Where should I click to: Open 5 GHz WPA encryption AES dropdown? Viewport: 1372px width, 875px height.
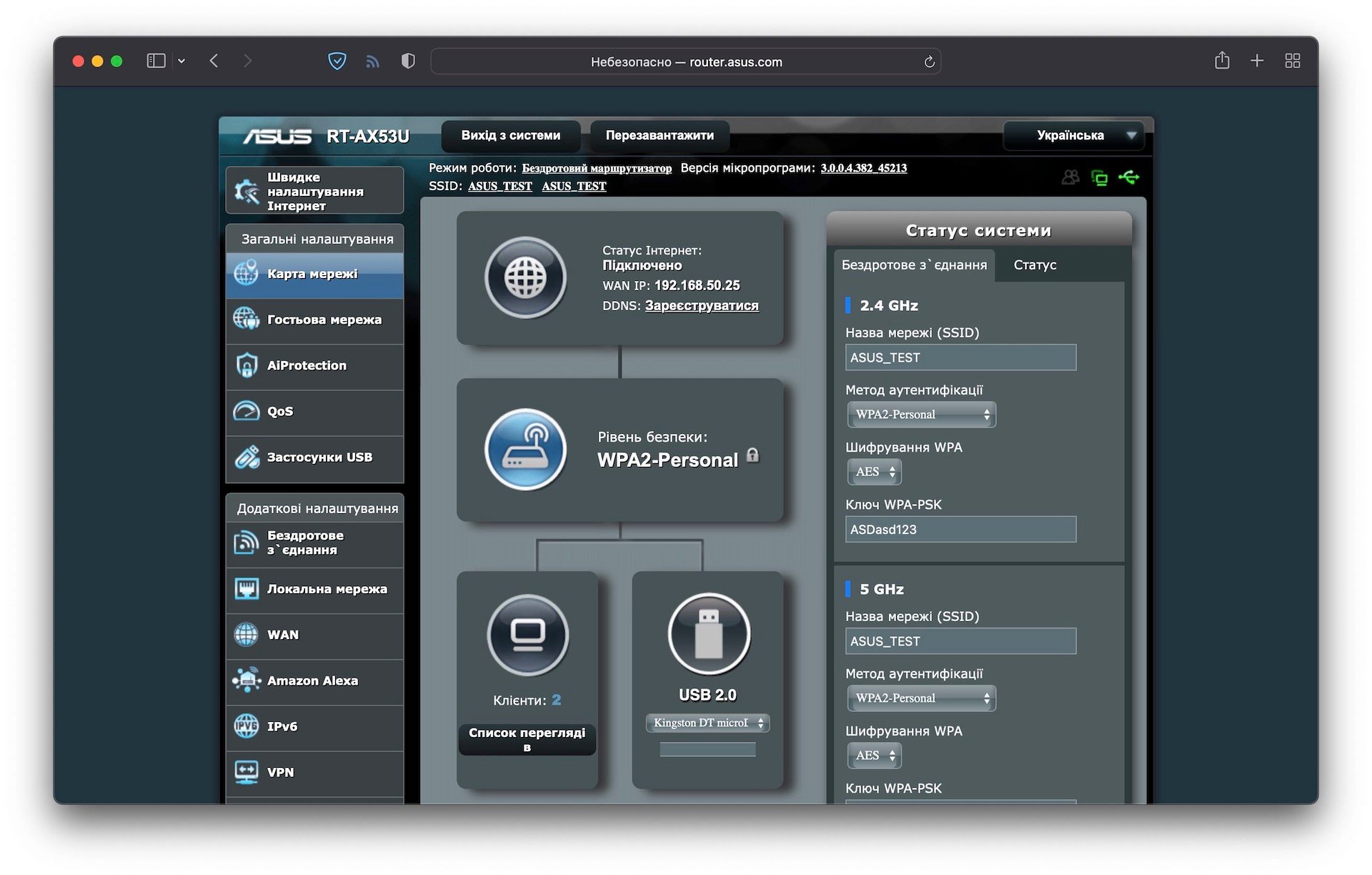[x=874, y=756]
